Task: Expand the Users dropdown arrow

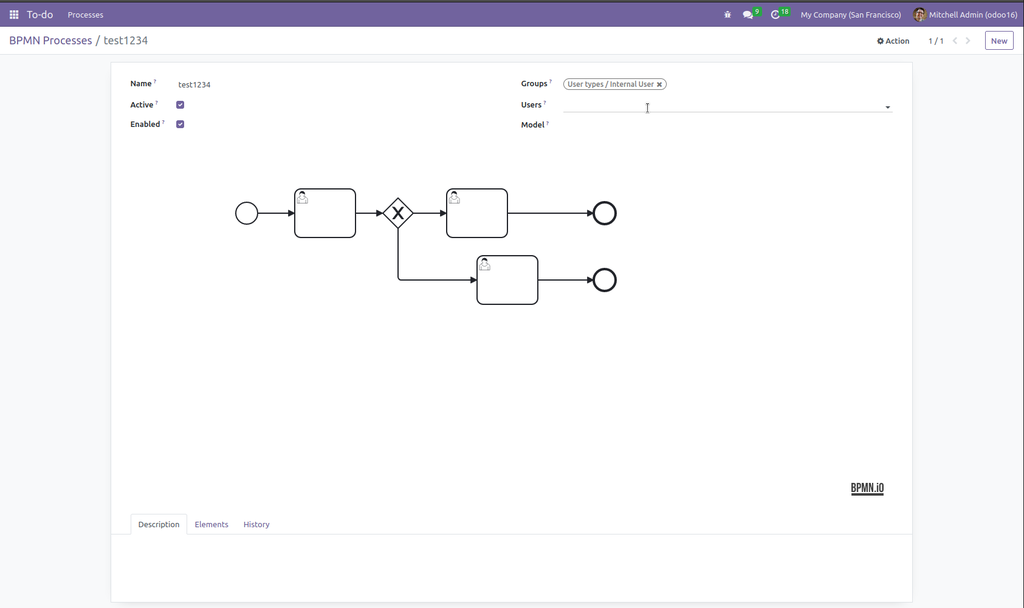Action: pos(888,107)
